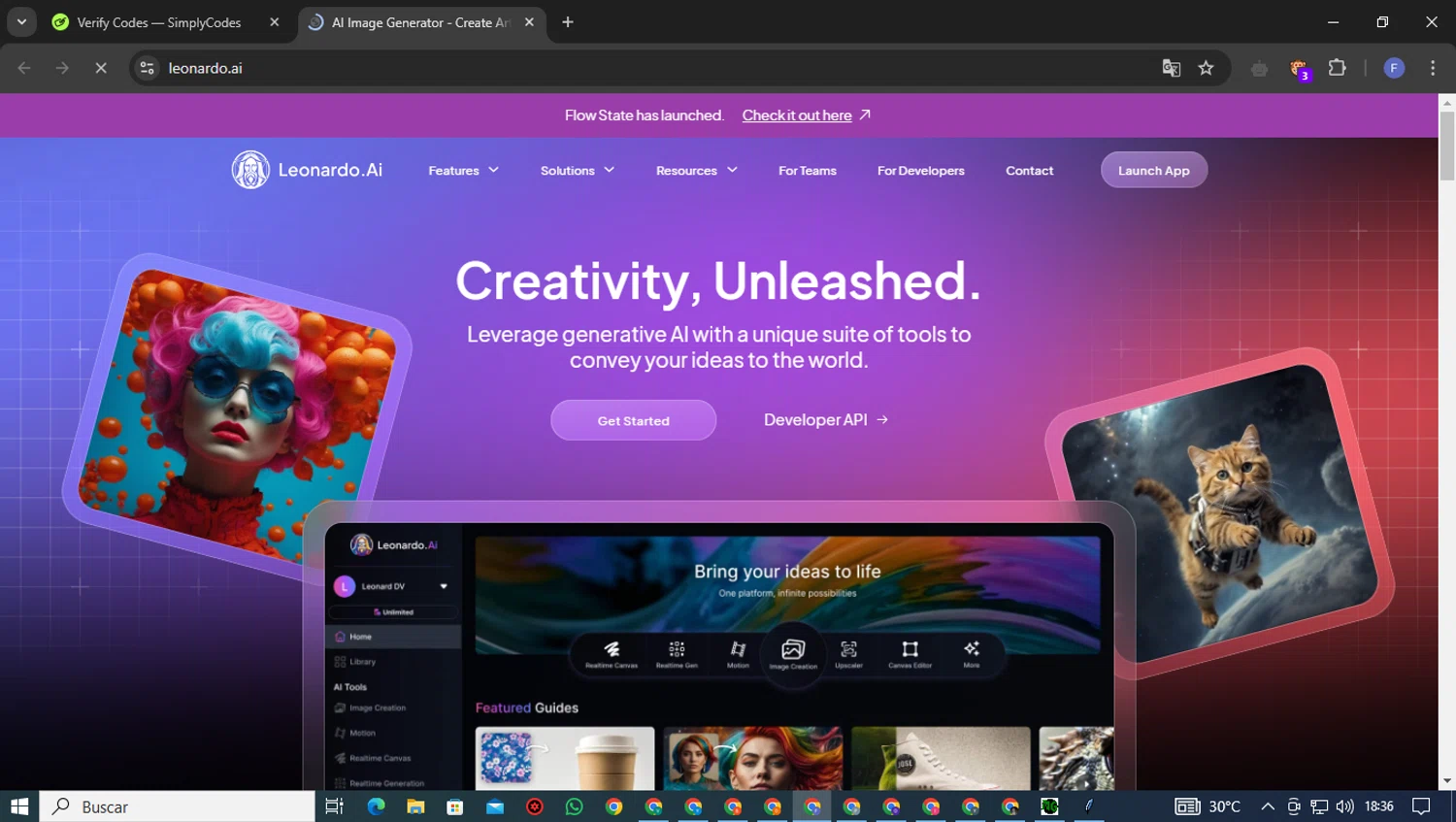The image size is (1456, 822).
Task: Open the monkey extension with badge 3
Action: coord(1299,68)
